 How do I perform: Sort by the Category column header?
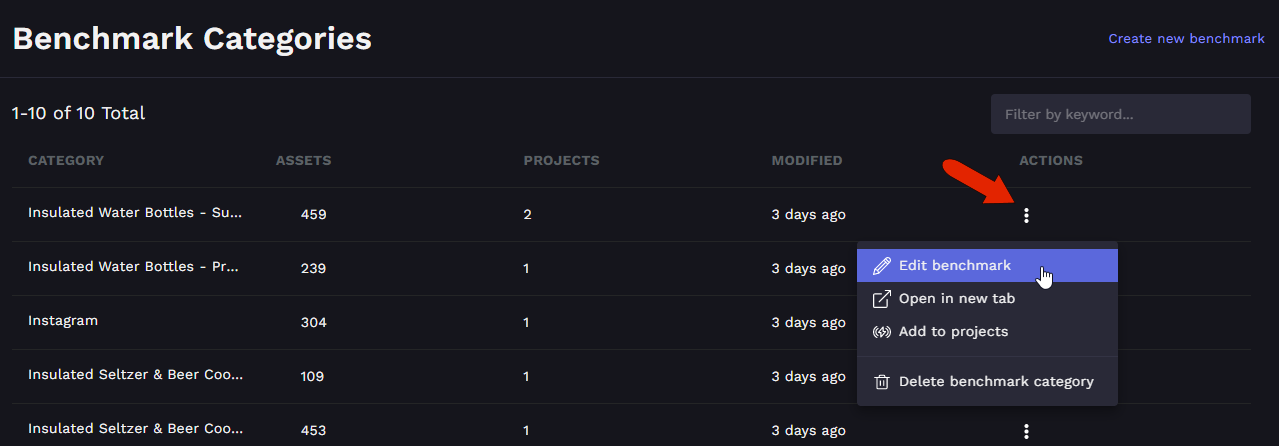click(66, 161)
